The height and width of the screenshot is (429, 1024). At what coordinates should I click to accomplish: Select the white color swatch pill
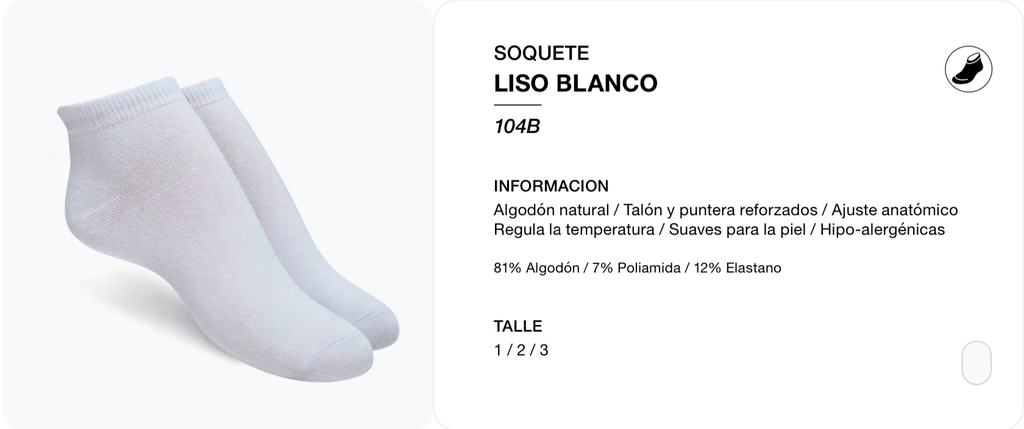976,362
